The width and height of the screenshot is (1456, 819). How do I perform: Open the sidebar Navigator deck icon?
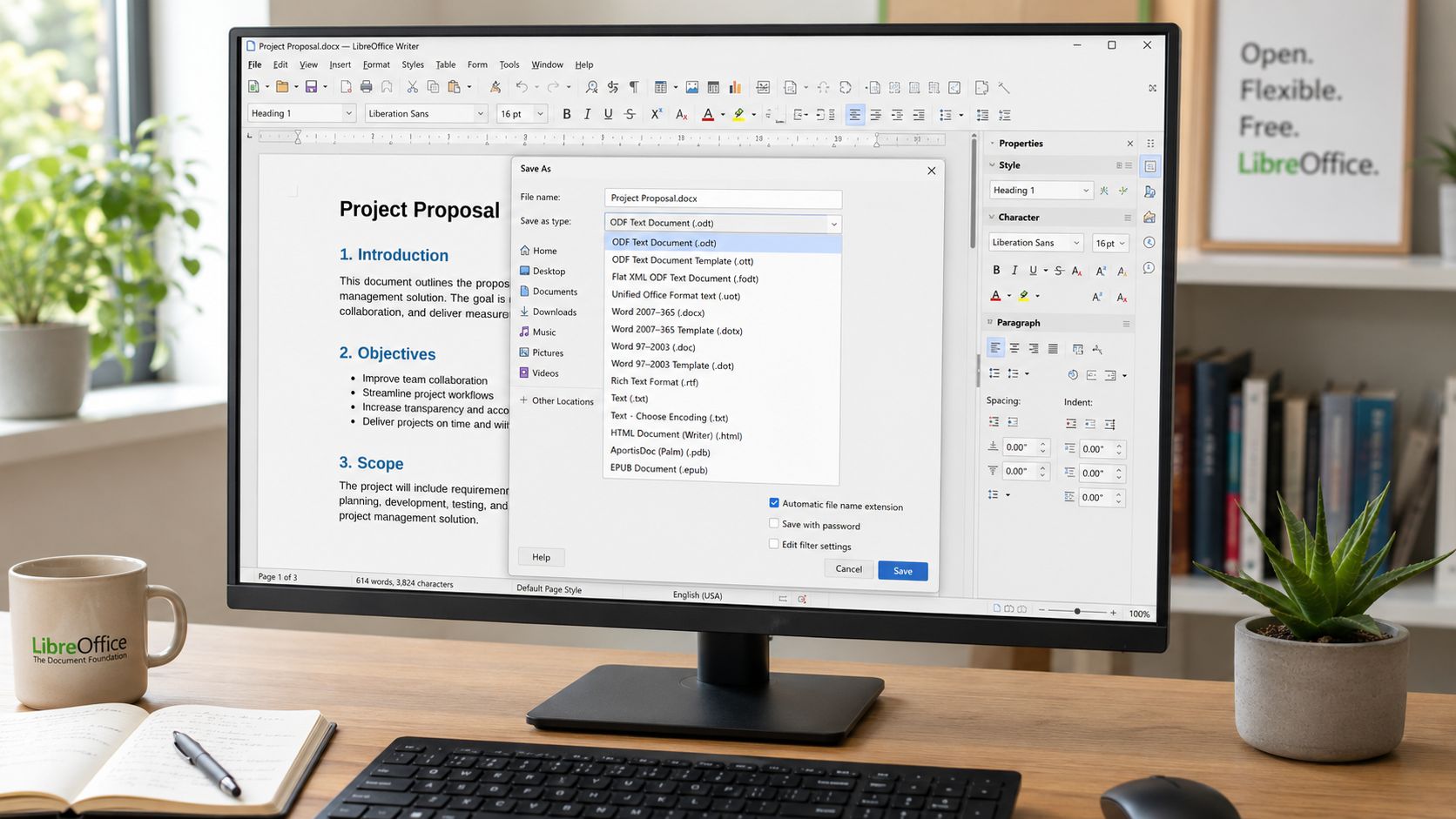[x=1149, y=243]
